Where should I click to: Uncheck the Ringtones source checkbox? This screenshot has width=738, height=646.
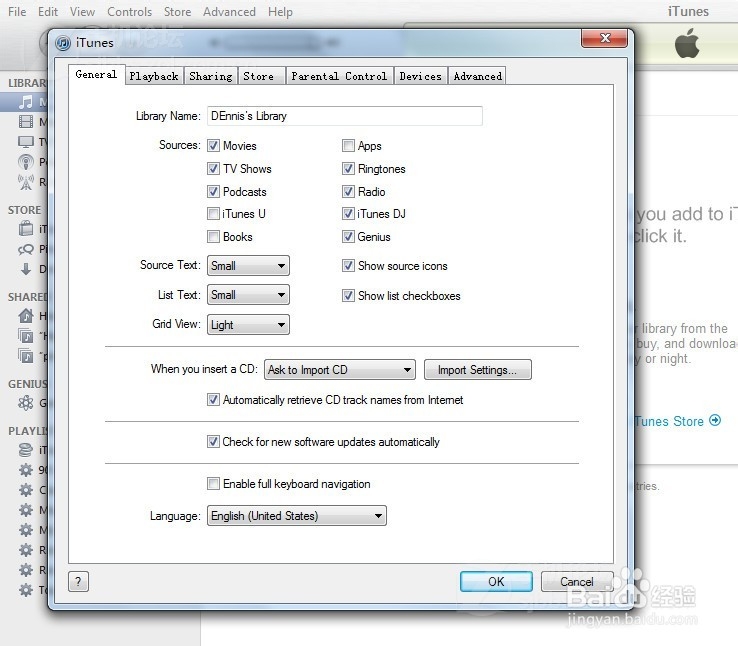(x=348, y=168)
